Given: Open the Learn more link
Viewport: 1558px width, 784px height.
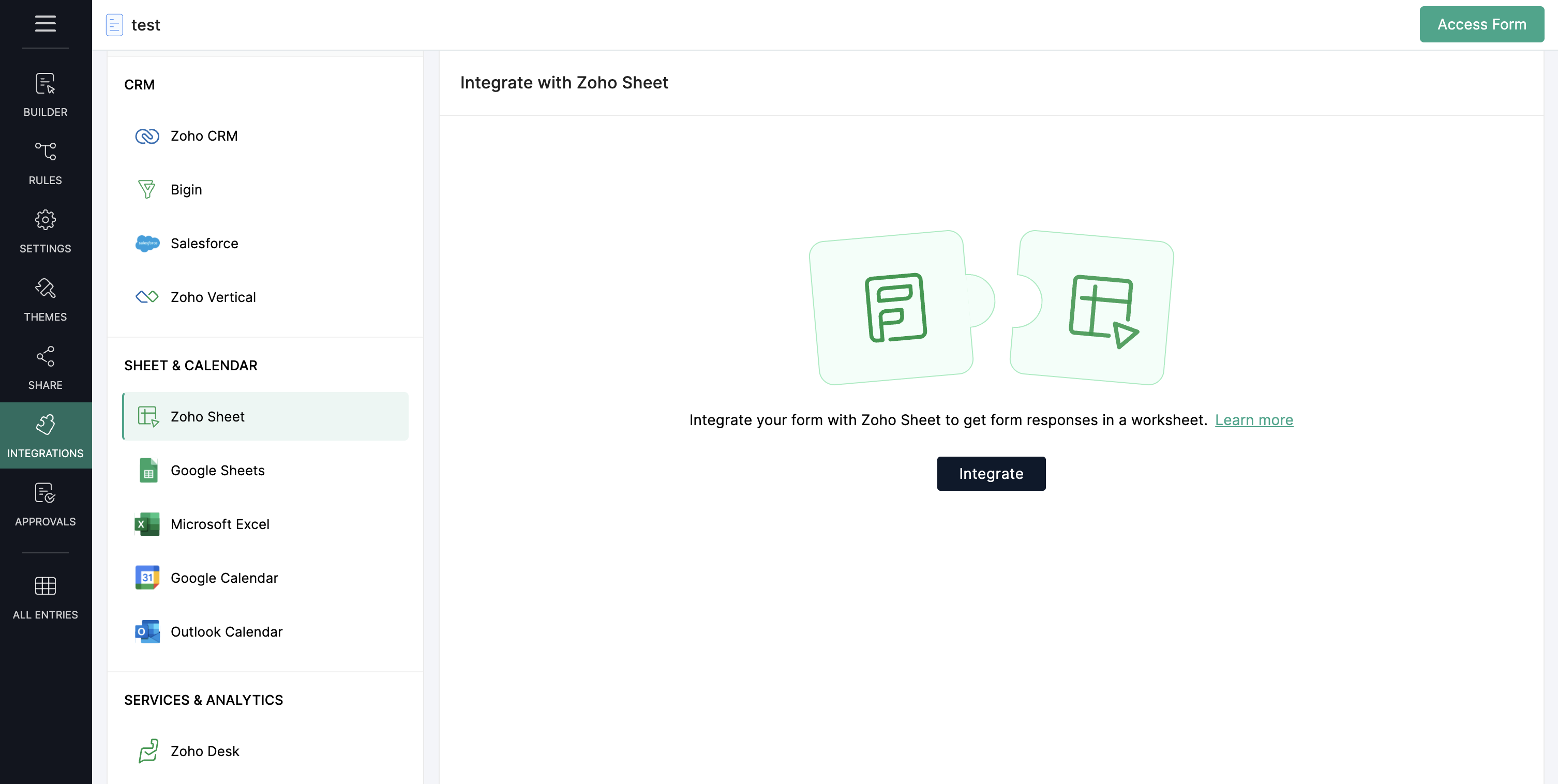Looking at the screenshot, I should pyautogui.click(x=1254, y=419).
